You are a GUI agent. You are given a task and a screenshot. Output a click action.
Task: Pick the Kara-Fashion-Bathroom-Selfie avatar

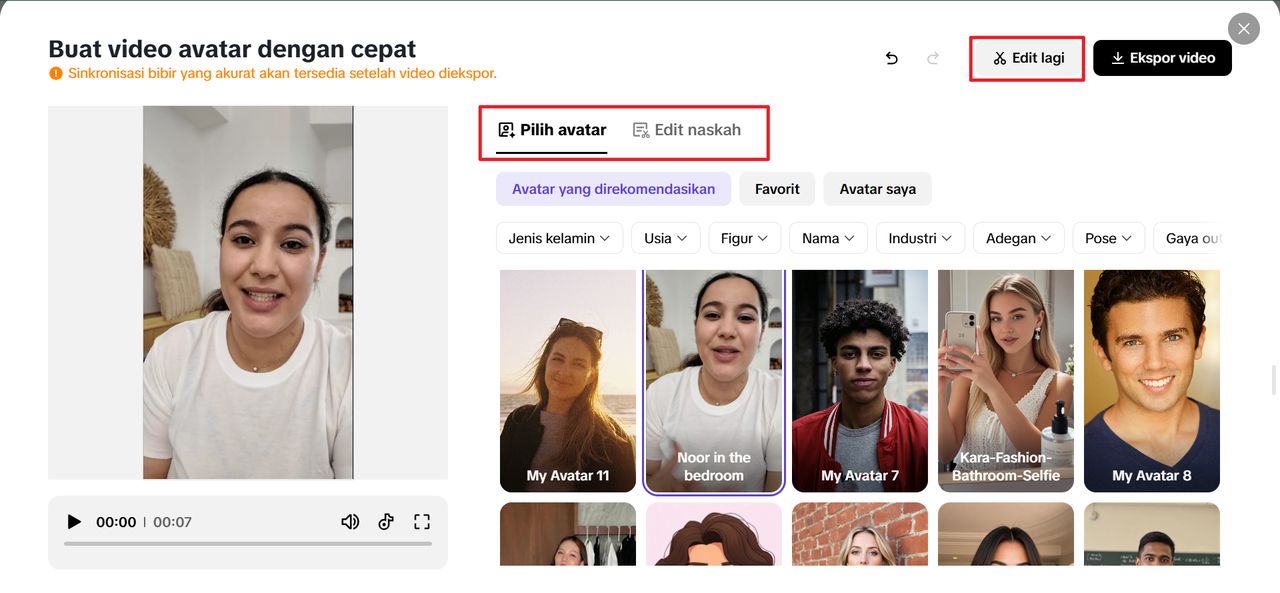(1006, 381)
